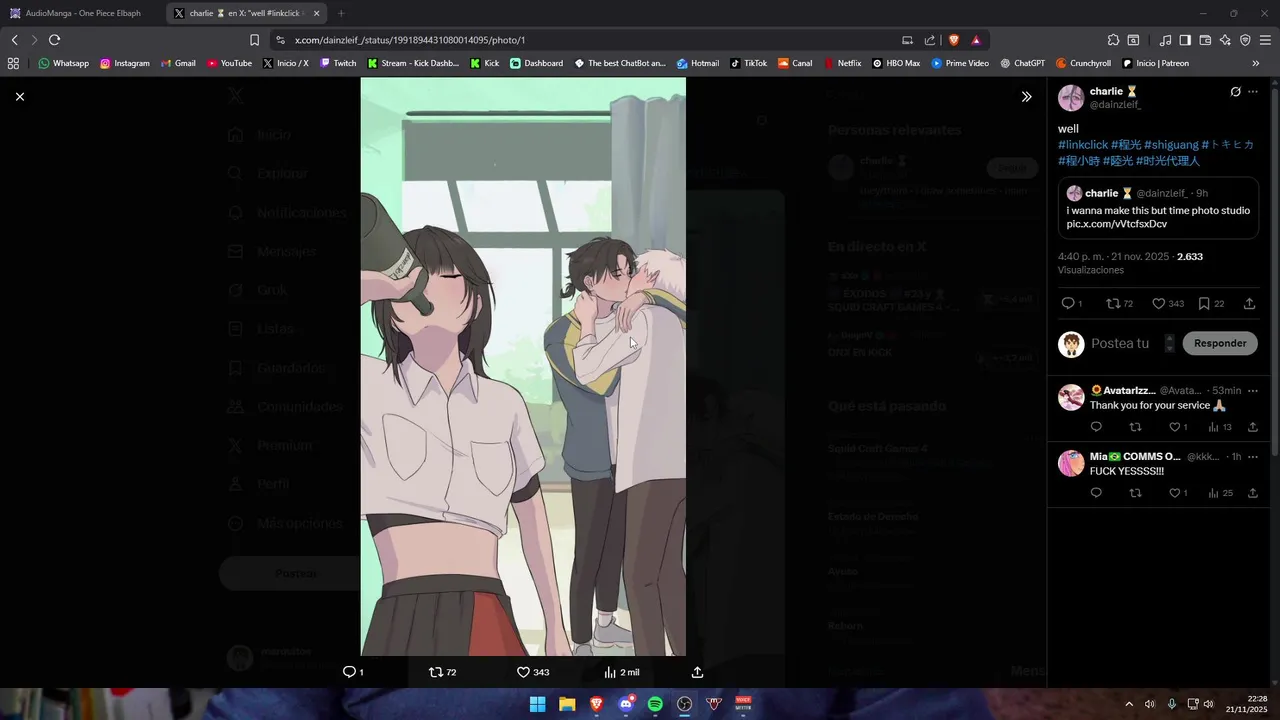The width and height of the screenshot is (1280, 720).
Task: Open more options on Mia's comment
Action: [x=1253, y=457]
